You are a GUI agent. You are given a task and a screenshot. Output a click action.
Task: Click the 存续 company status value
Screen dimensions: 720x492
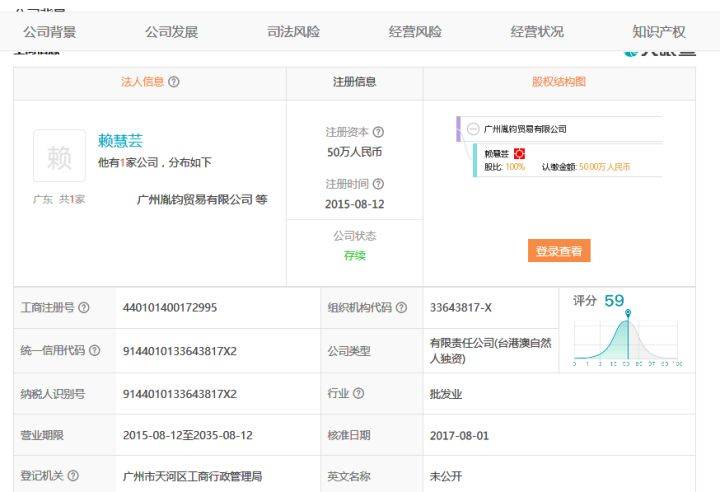[x=354, y=255]
